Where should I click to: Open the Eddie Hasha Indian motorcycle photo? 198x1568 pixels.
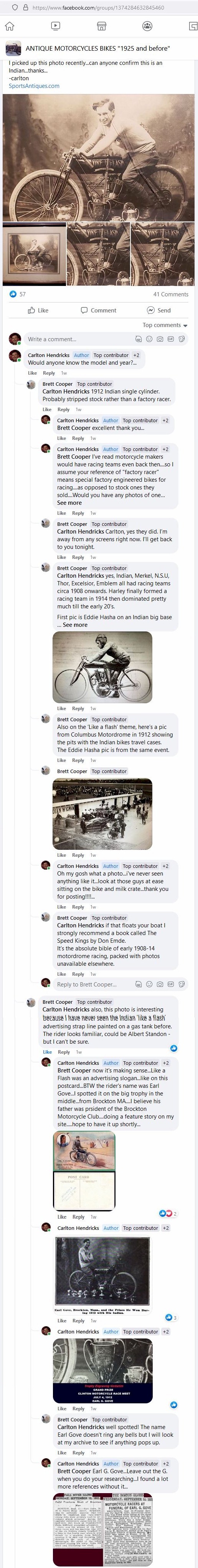coord(102,667)
